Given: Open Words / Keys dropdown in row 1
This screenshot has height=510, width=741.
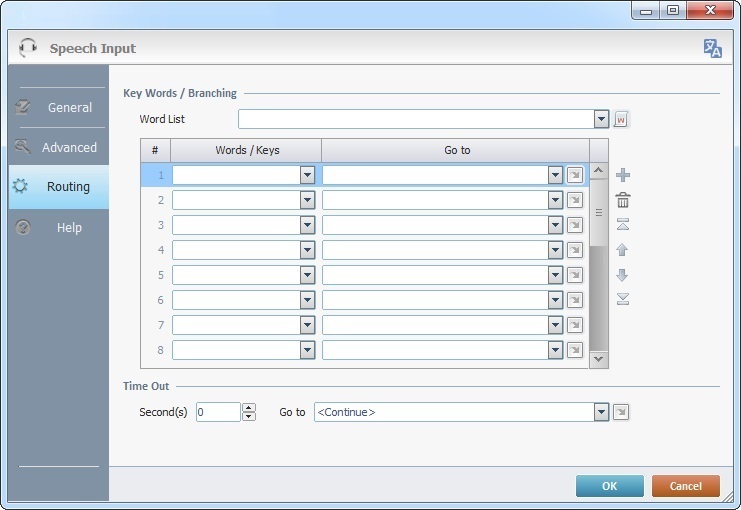Looking at the screenshot, I should coord(307,175).
